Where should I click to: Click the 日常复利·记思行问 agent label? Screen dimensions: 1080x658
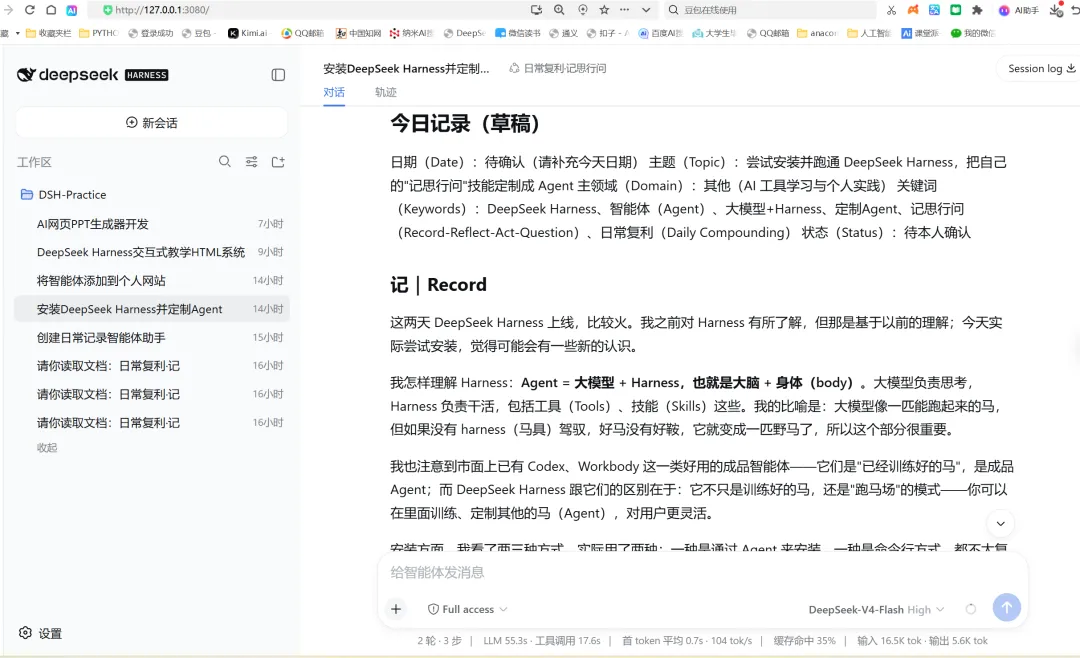(x=558, y=68)
